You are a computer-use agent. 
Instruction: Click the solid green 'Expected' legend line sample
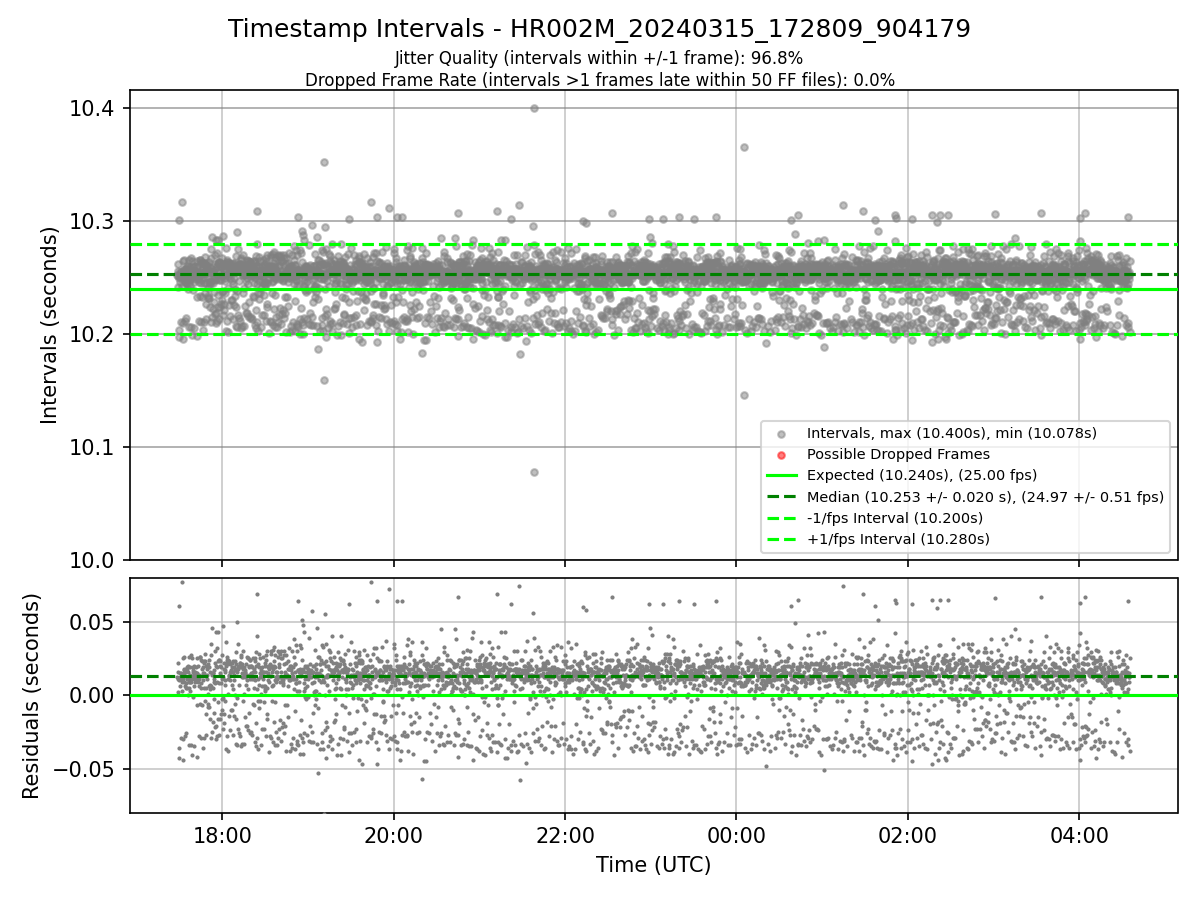pyautogui.click(x=781, y=475)
